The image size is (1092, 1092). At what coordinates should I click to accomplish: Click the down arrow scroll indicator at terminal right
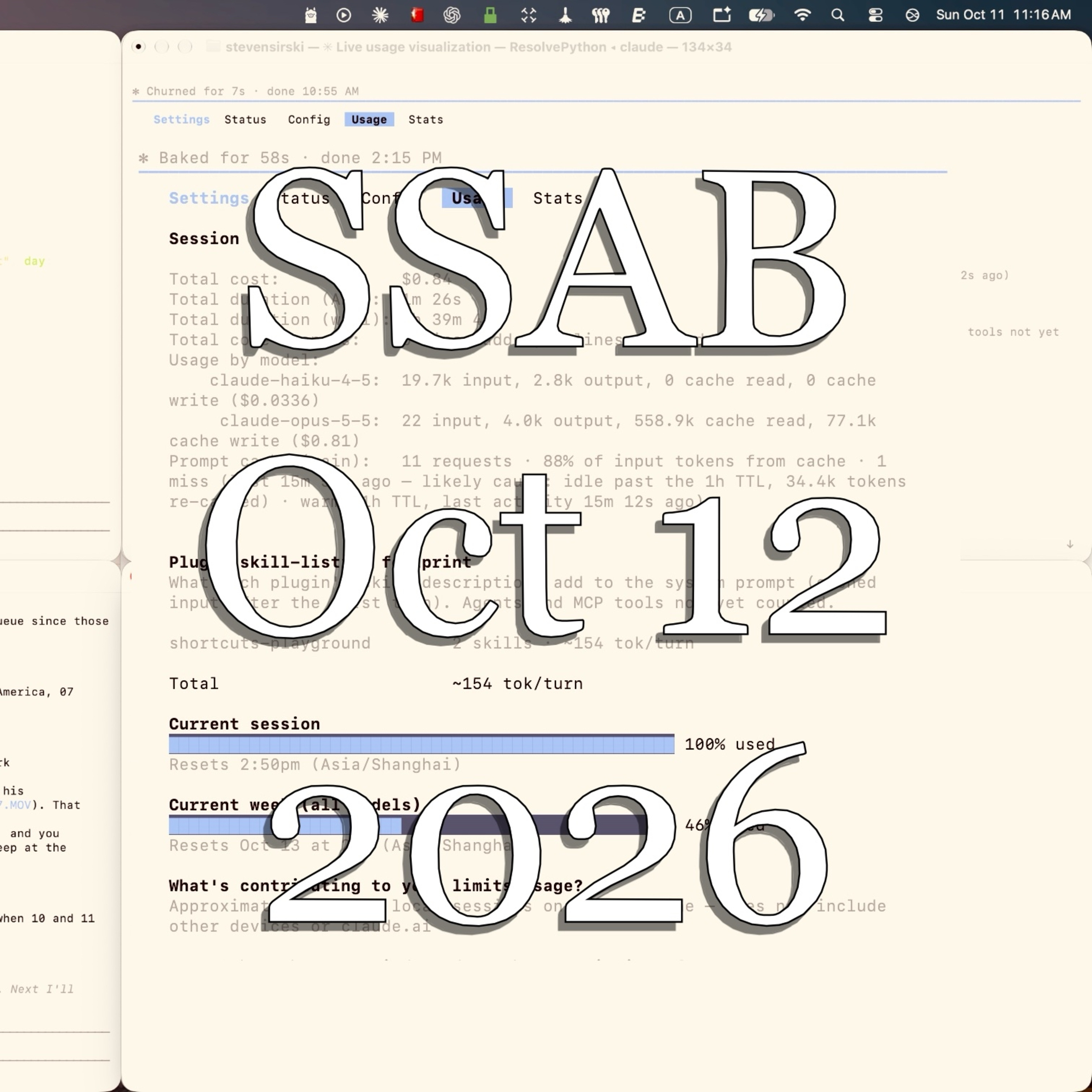[x=1070, y=544]
